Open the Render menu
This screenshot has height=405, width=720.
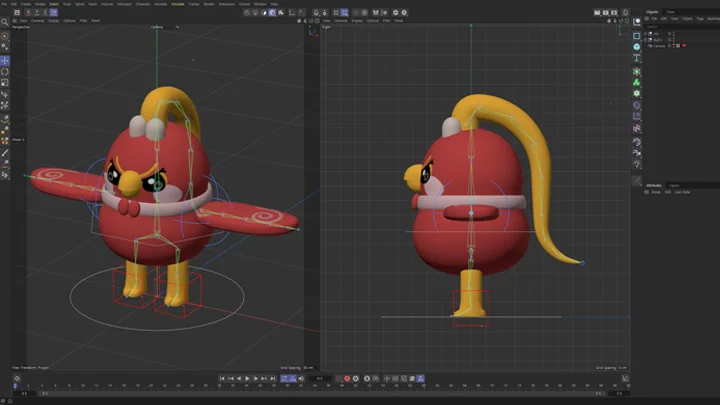click(x=209, y=4)
